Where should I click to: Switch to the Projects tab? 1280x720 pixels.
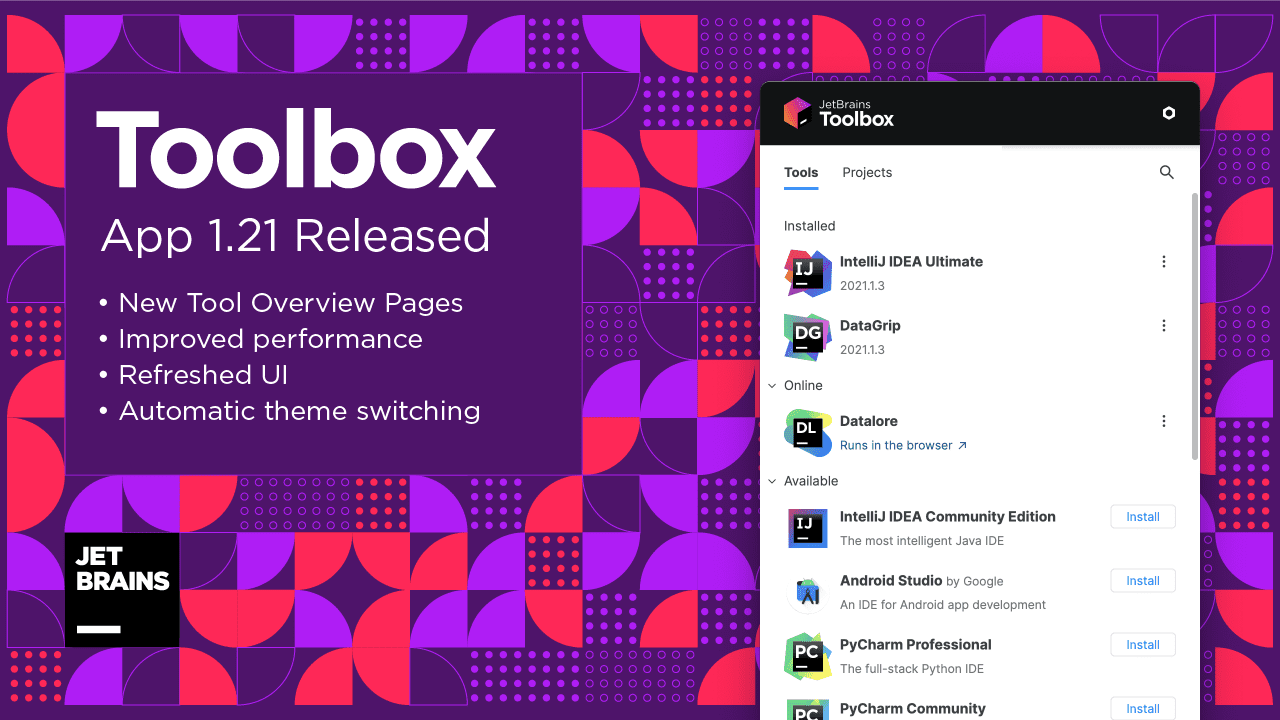867,173
